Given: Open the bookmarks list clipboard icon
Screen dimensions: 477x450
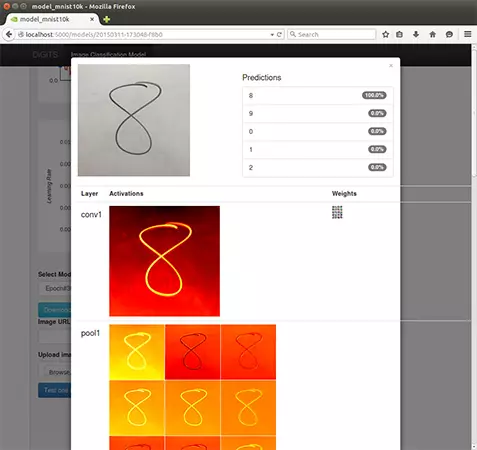Looking at the screenshot, I should [x=399, y=34].
